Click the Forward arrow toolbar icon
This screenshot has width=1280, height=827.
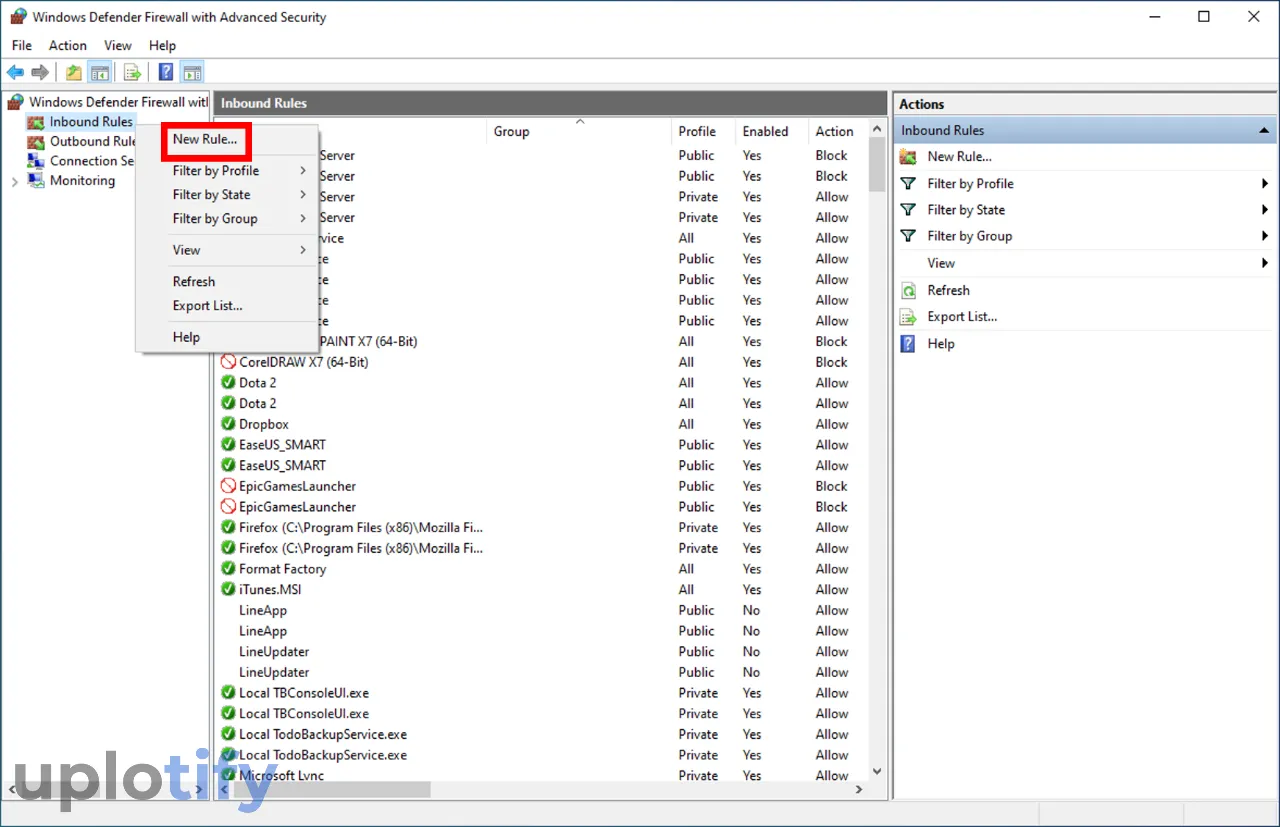(x=40, y=72)
